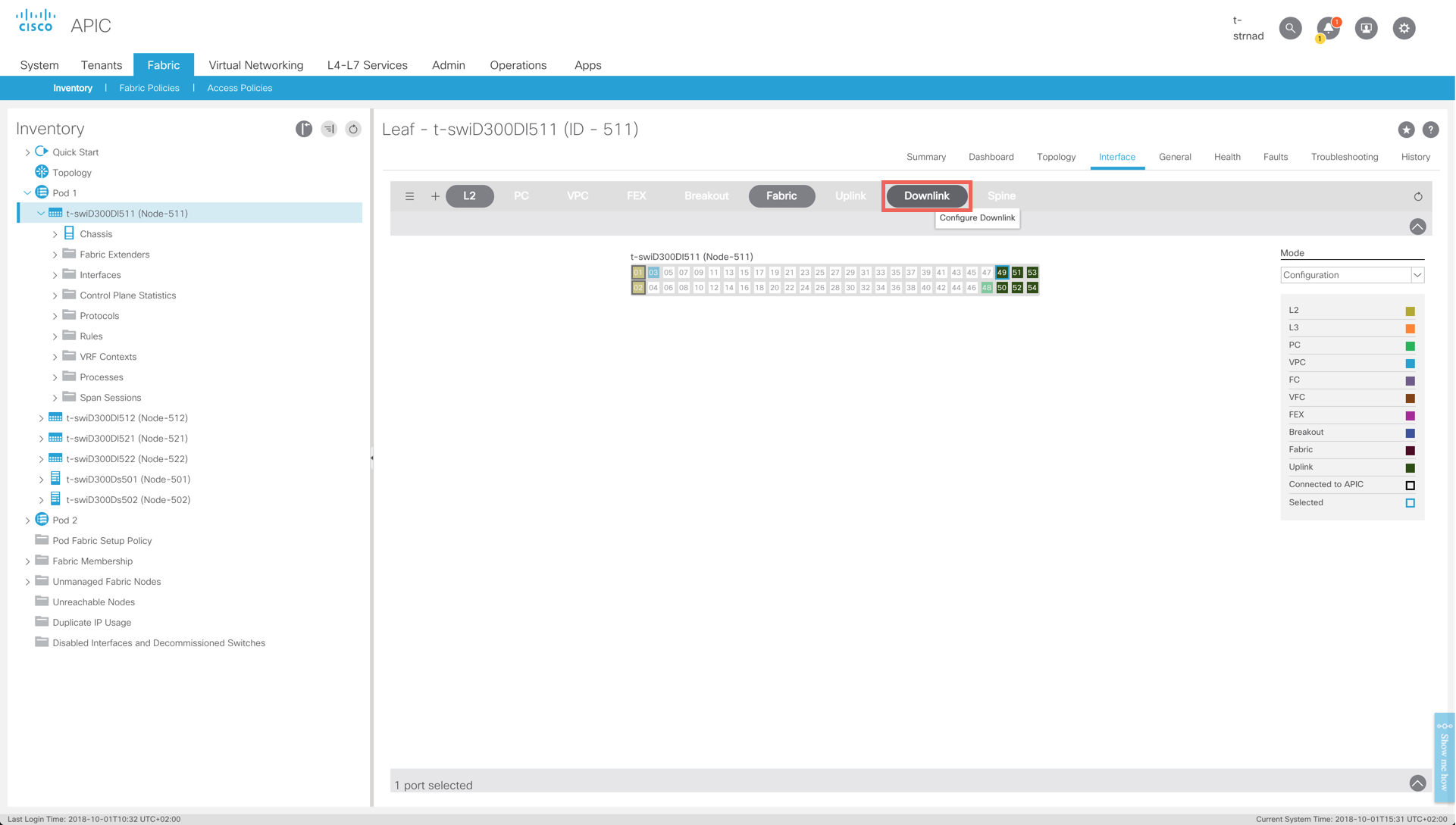
Task: Select the Chassis tree item
Action: click(96, 234)
